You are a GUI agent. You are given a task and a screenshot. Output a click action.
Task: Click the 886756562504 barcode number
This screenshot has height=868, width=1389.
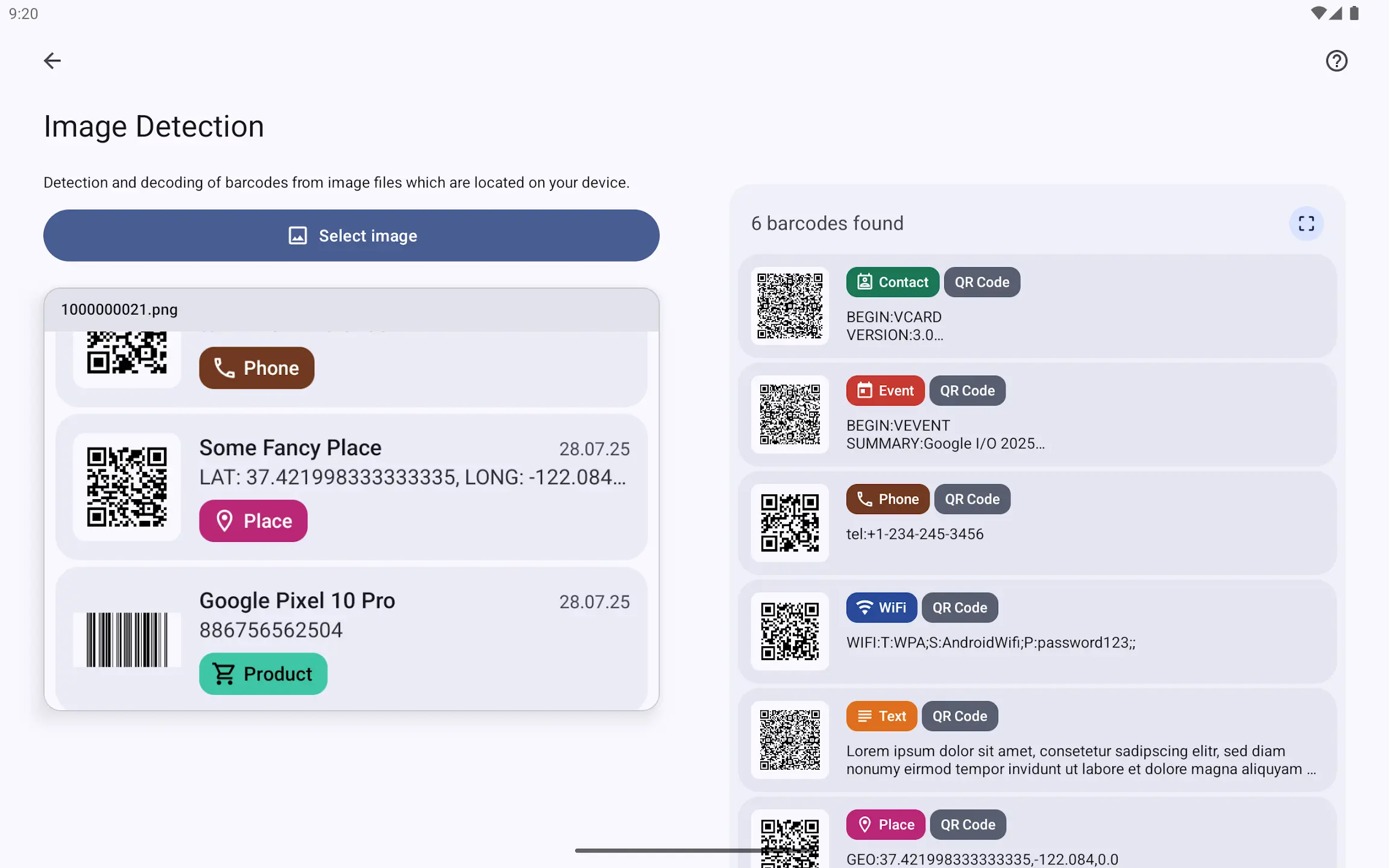click(271, 631)
